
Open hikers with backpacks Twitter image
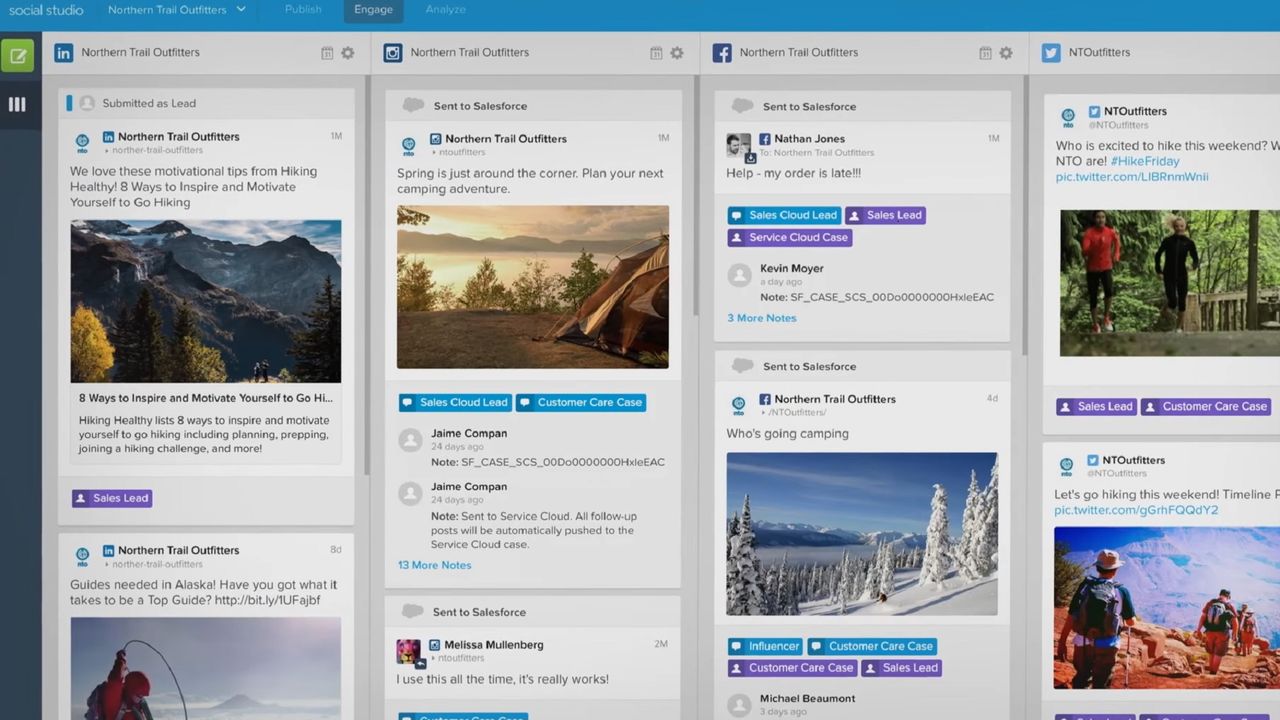pyautogui.click(x=1167, y=608)
